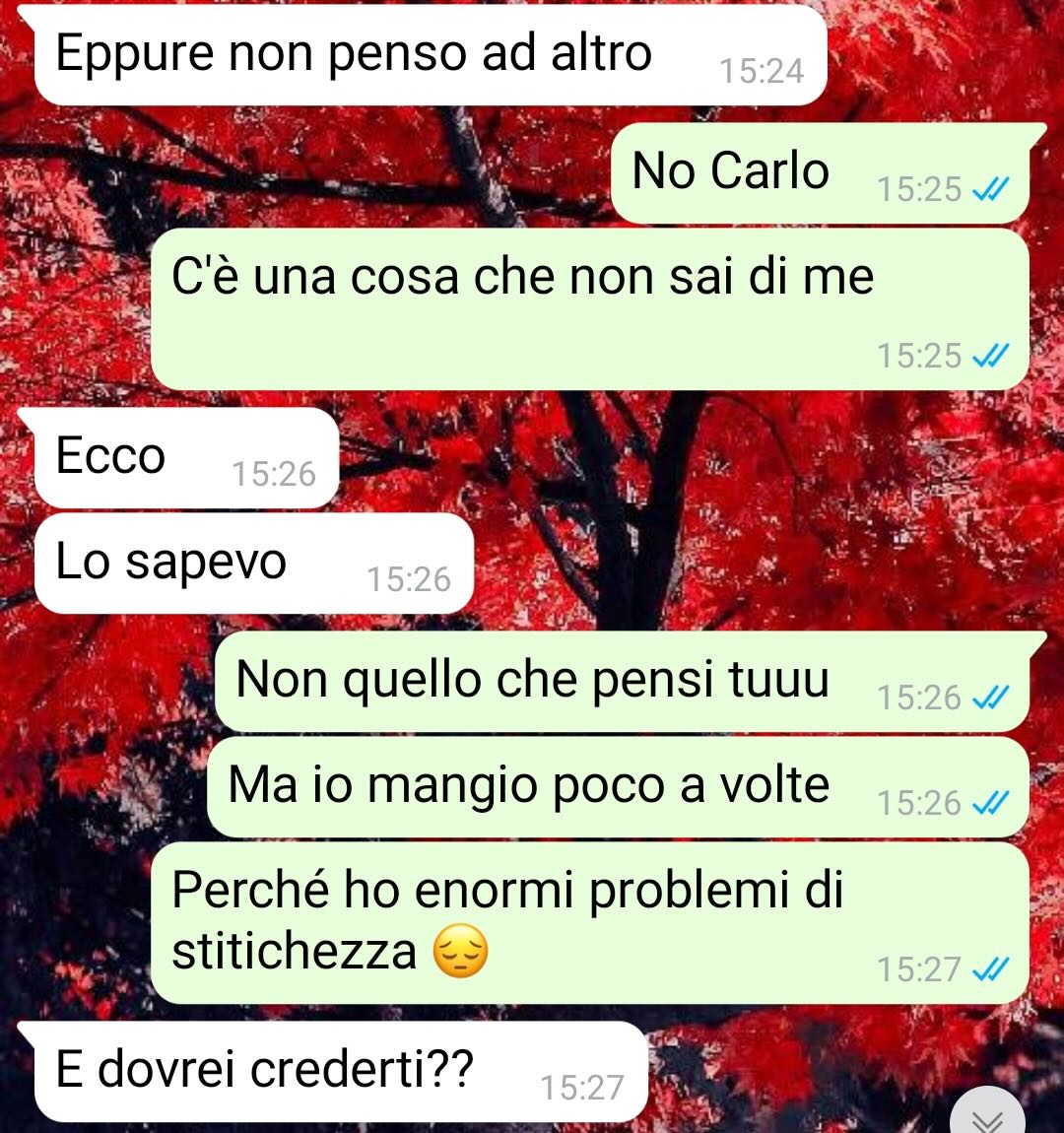Select the 'Lo sapevo' message bubble
Viewport: 1064px width, 1133px height.
point(254,564)
